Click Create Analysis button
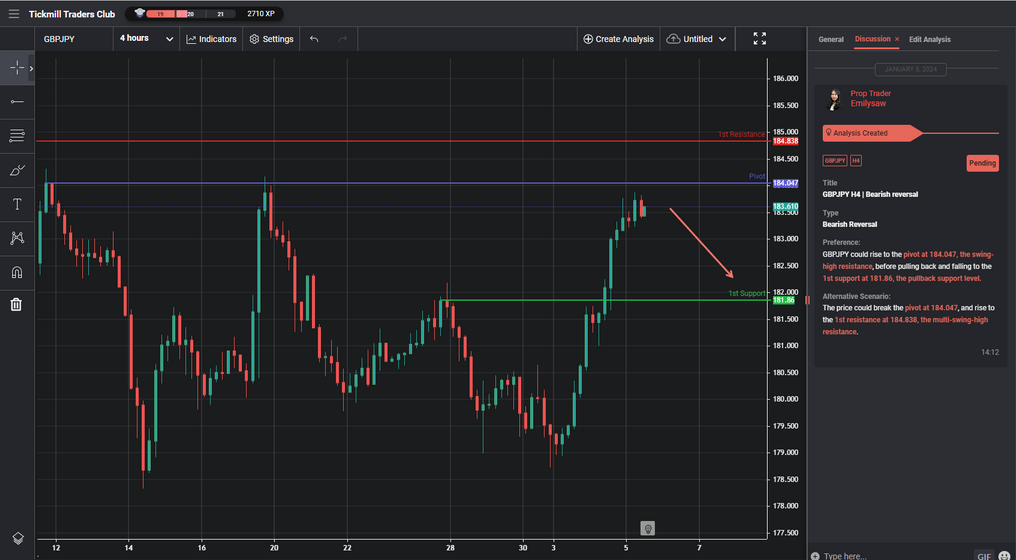This screenshot has width=1016, height=560. point(619,39)
